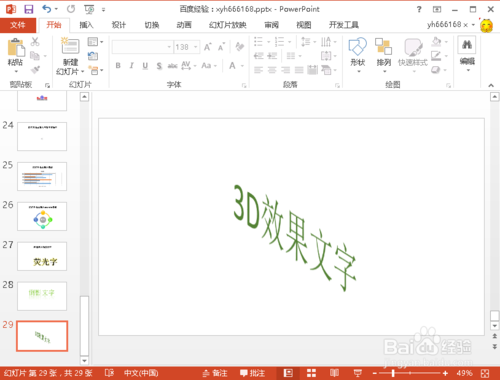
Task: Reset the slide layout with the reset icon
Action: click(x=93, y=56)
